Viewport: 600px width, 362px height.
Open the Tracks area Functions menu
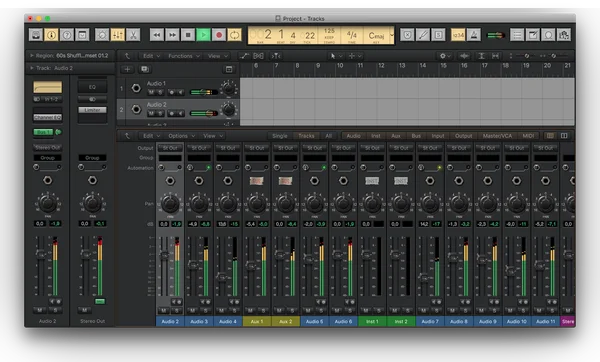pos(184,56)
